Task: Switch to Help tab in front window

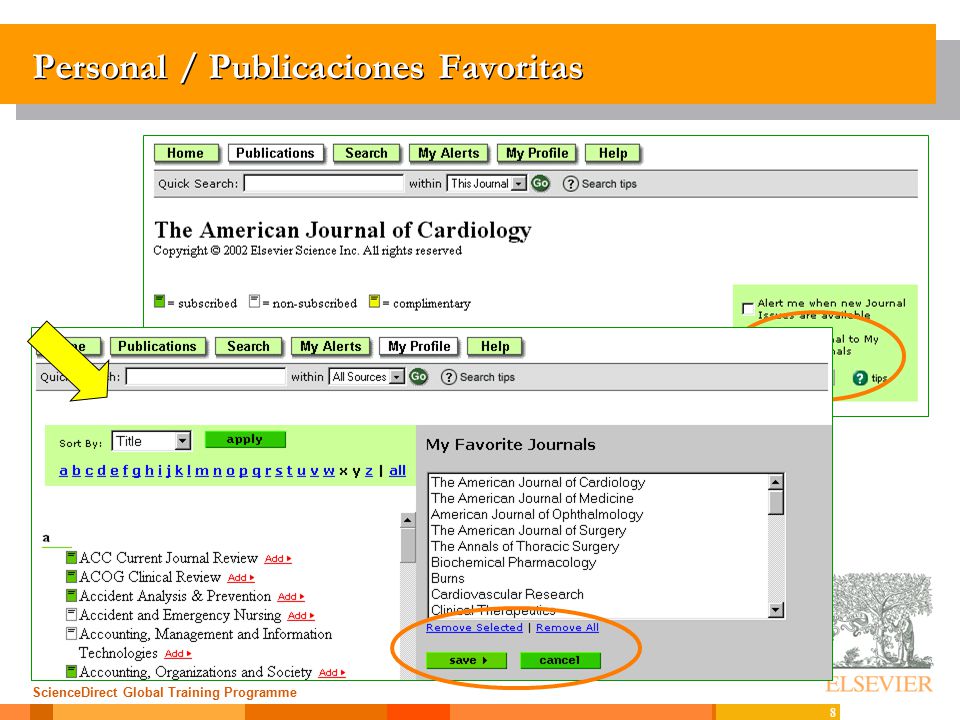Action: [x=495, y=347]
